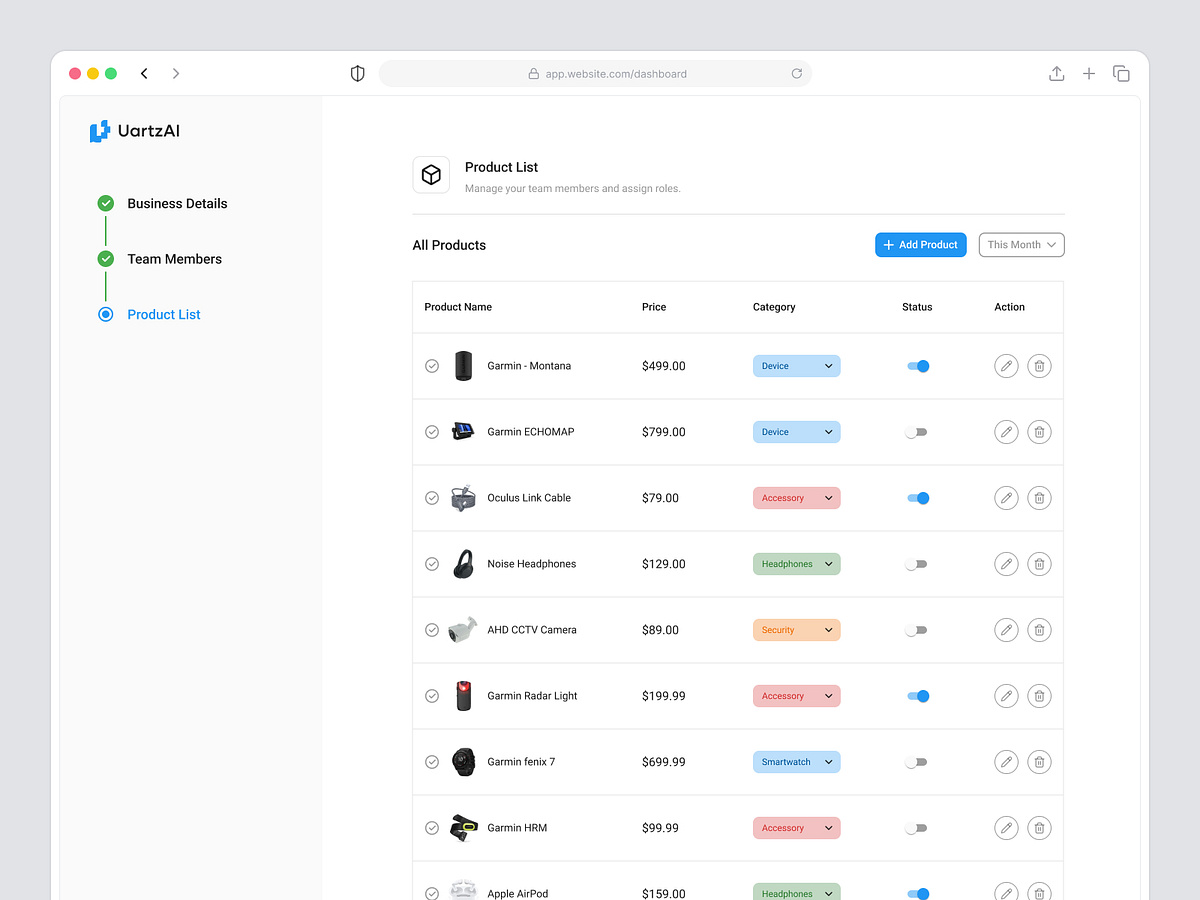Click the trash icon for Apple AirPod
1200x900 pixels.
point(1039,892)
